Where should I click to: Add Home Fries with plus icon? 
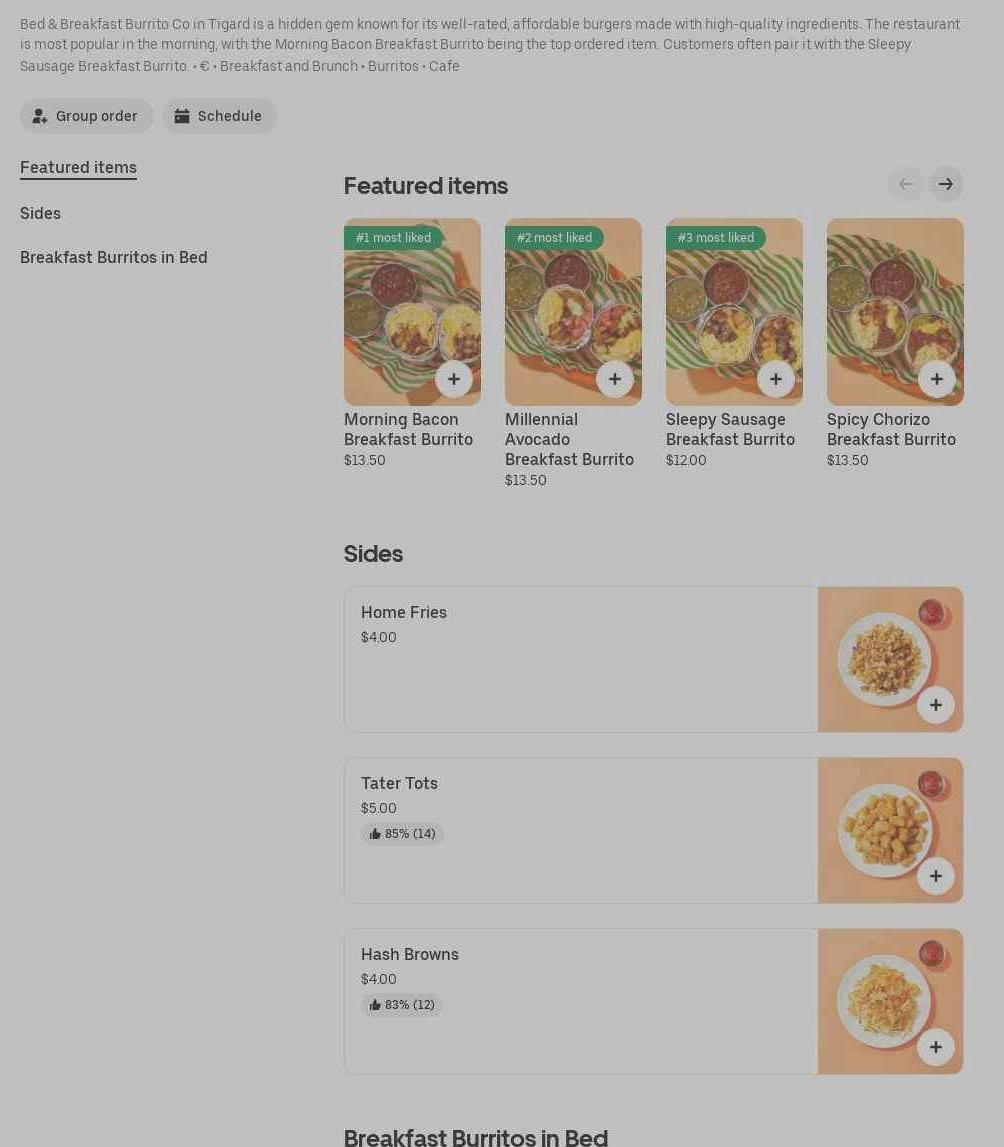(x=935, y=705)
